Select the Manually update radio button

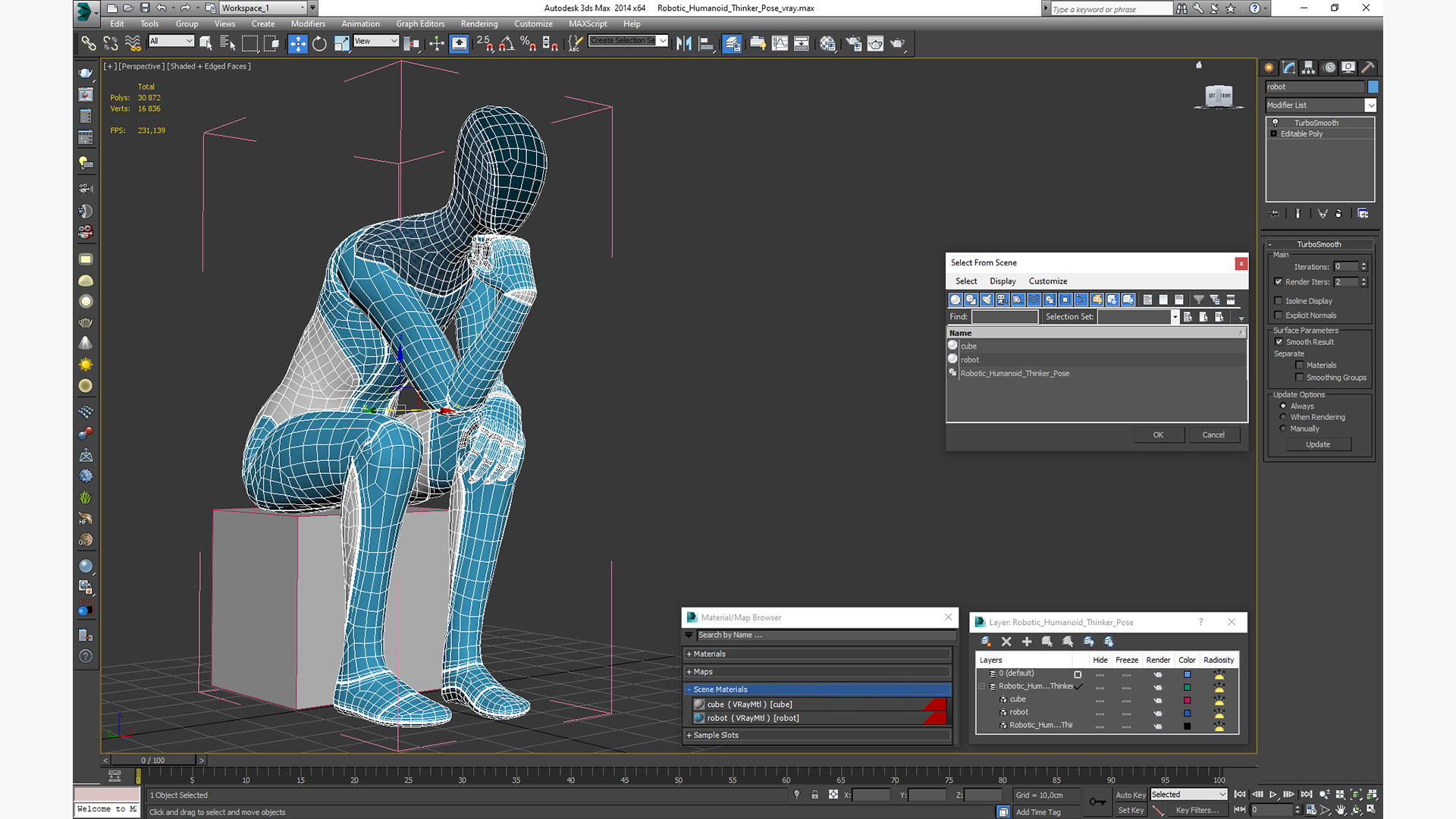pyautogui.click(x=1283, y=429)
